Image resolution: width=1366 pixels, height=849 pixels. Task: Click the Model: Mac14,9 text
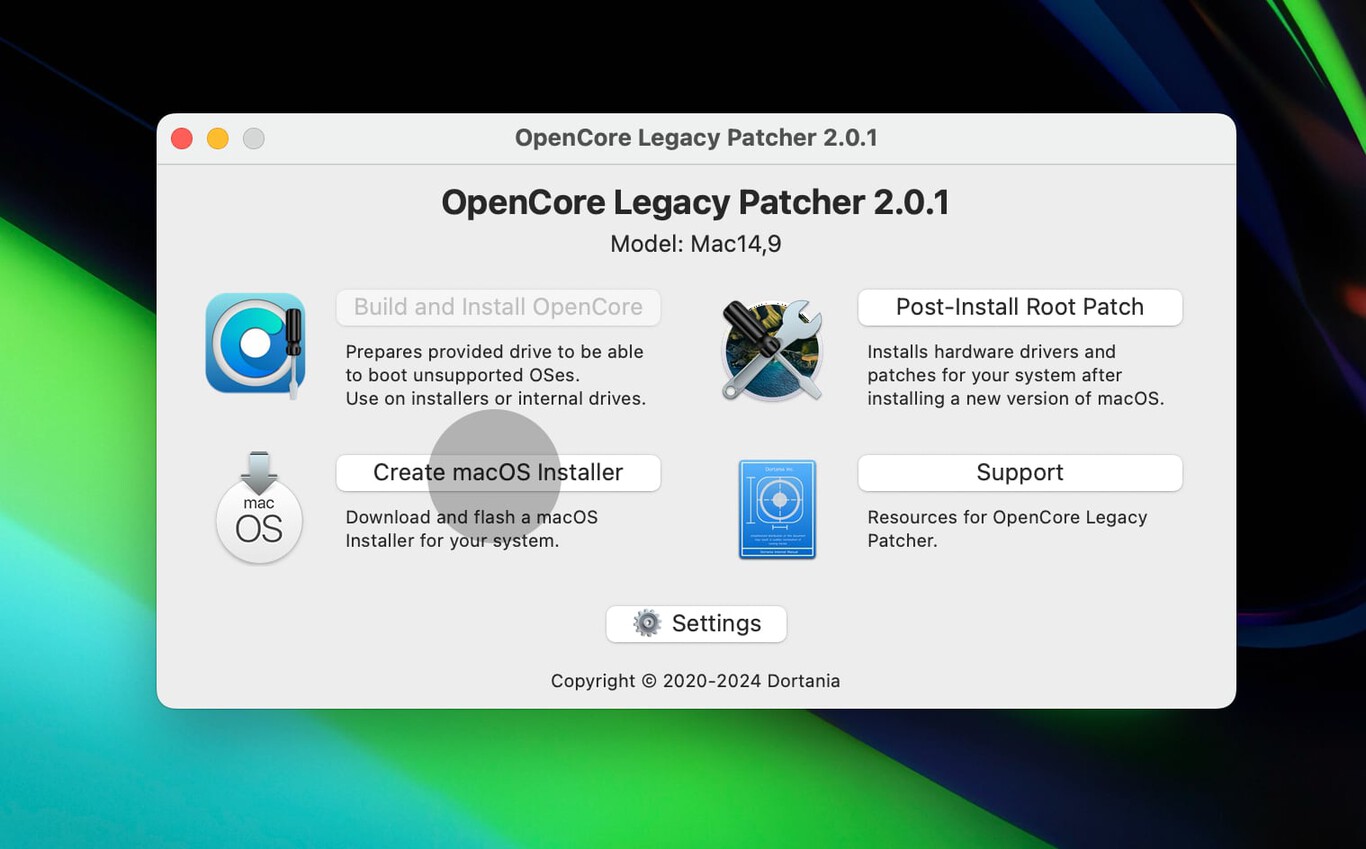coord(696,244)
